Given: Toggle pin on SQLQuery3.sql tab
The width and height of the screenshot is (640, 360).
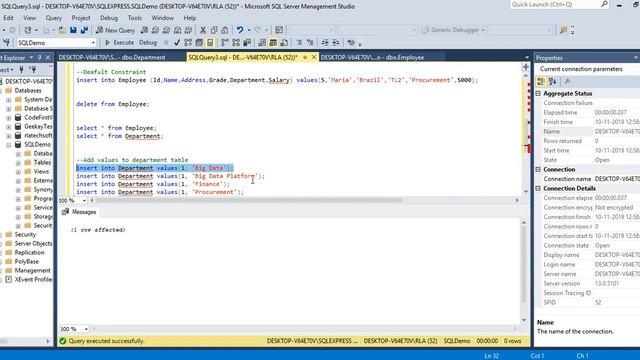Looking at the screenshot, I should (x=304, y=58).
